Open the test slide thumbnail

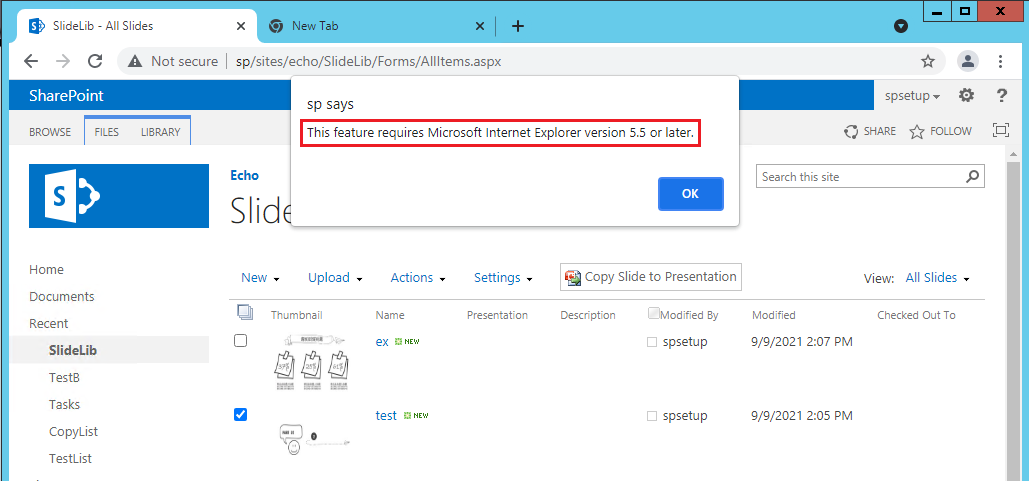[313, 440]
